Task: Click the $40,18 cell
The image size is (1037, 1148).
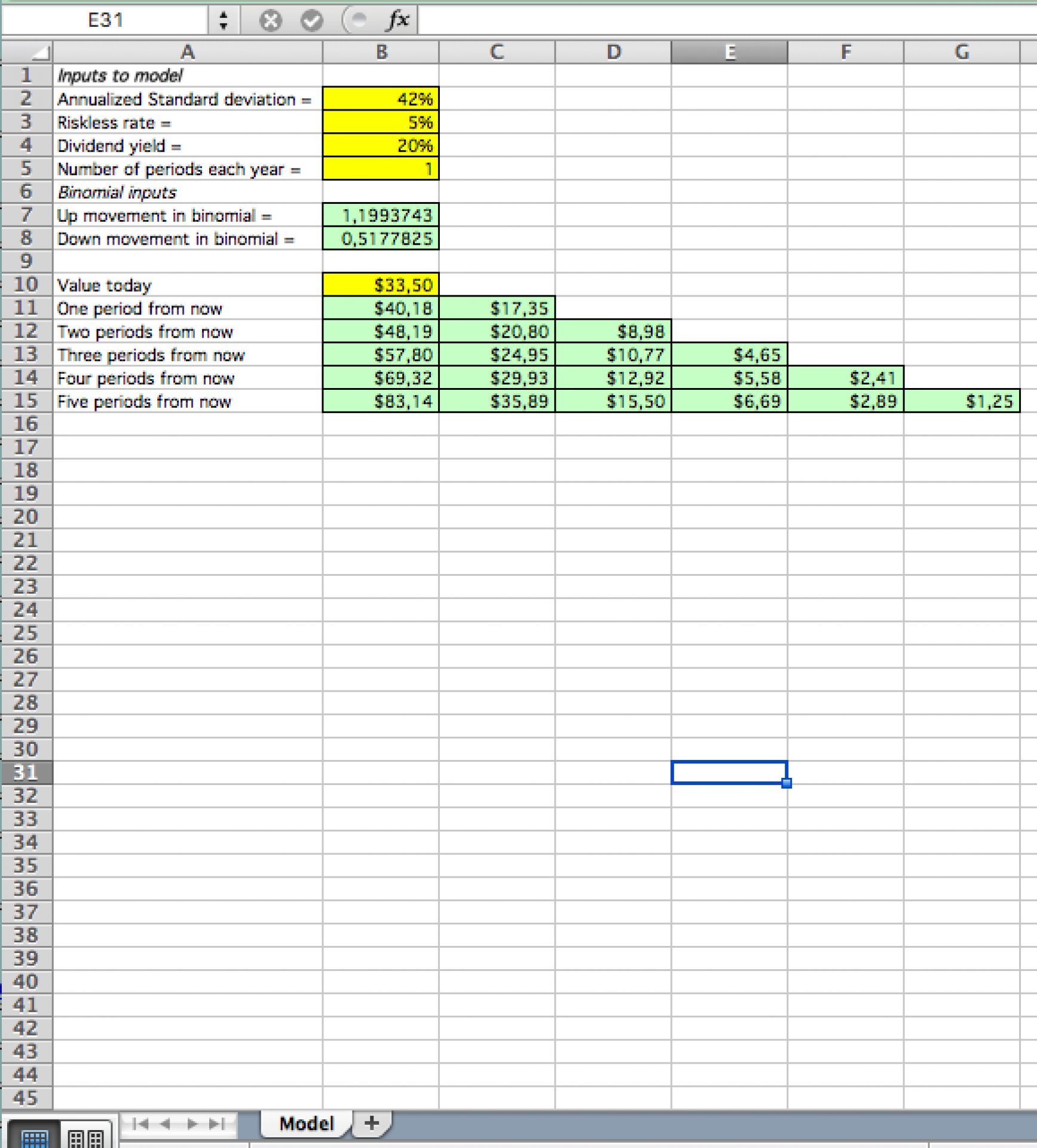Action: click(x=381, y=308)
